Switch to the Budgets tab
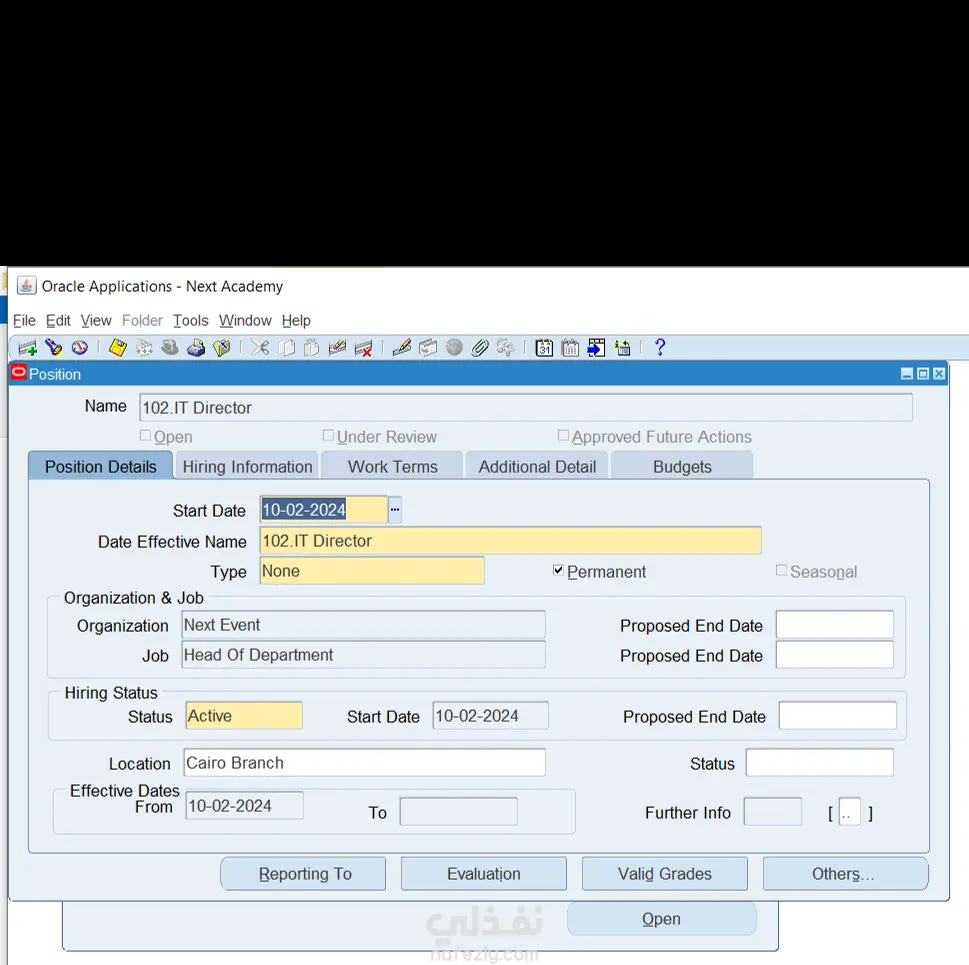Image resolution: width=969 pixels, height=965 pixels. coord(682,466)
